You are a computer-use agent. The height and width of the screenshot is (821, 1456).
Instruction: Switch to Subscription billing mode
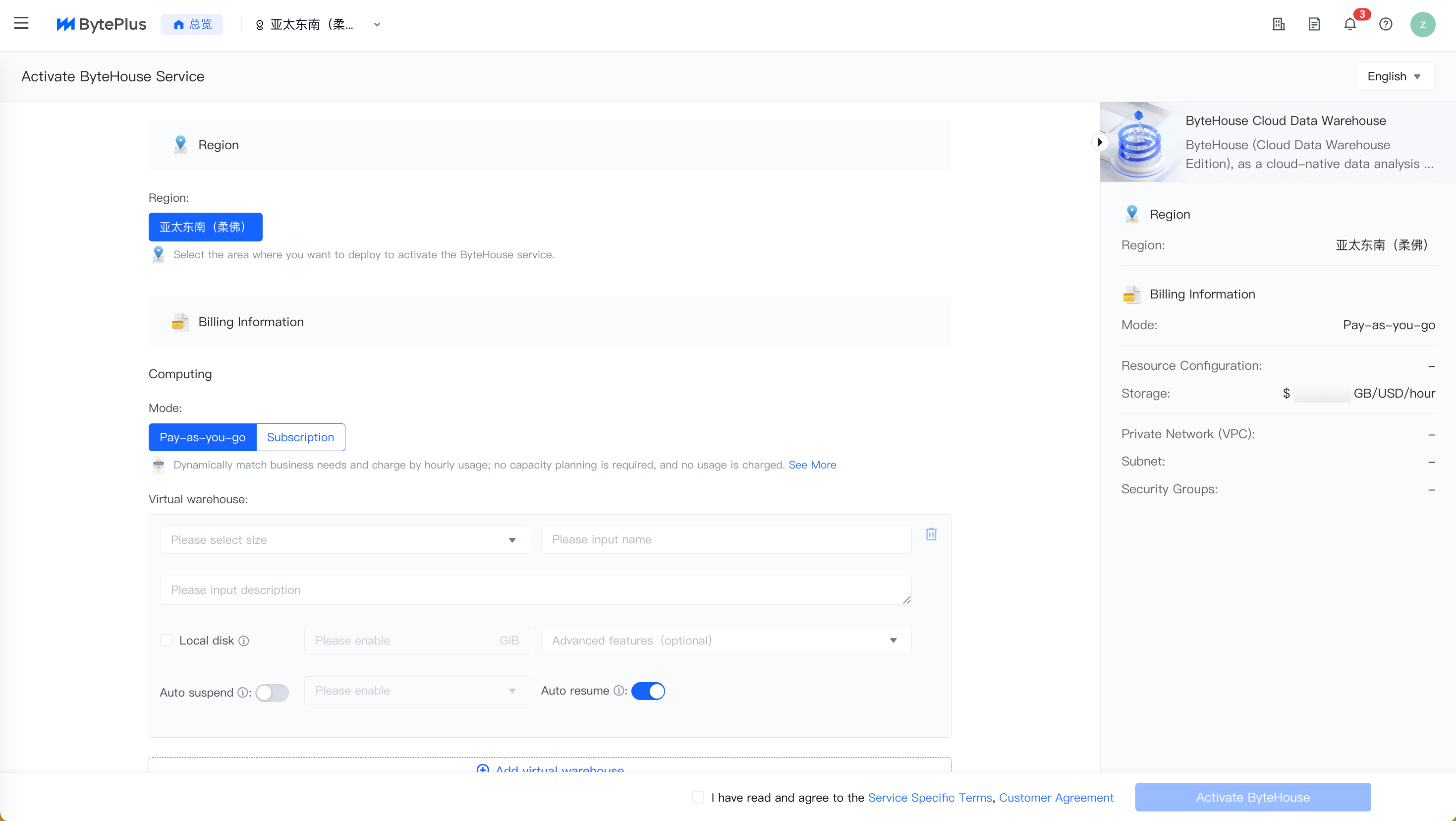(x=300, y=437)
